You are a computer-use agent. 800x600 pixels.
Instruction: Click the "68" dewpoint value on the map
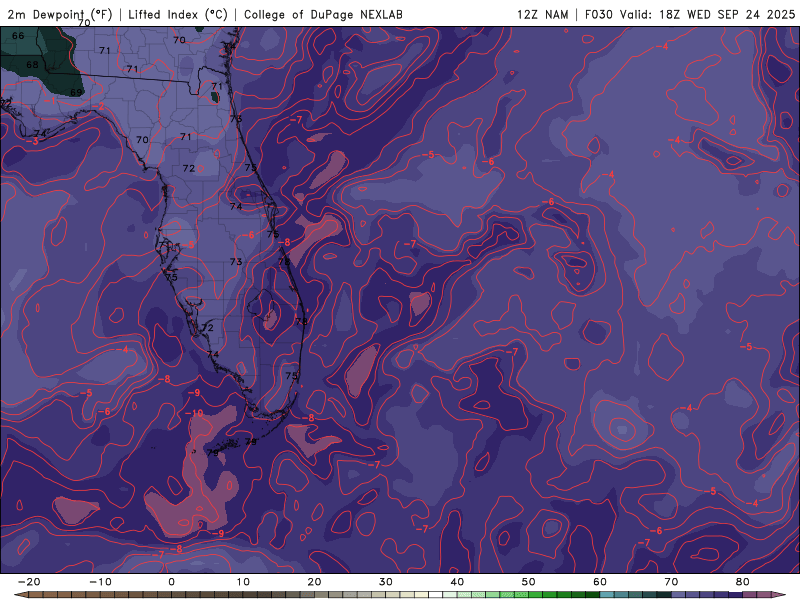tap(32, 65)
